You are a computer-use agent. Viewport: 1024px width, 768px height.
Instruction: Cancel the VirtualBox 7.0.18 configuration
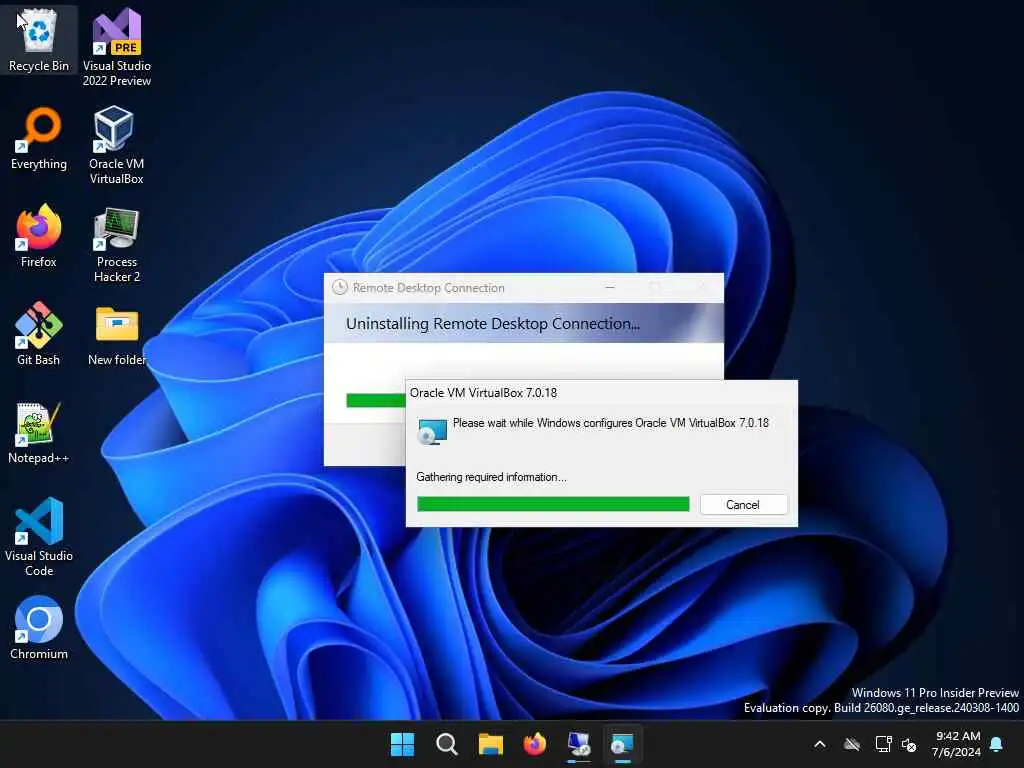(743, 504)
